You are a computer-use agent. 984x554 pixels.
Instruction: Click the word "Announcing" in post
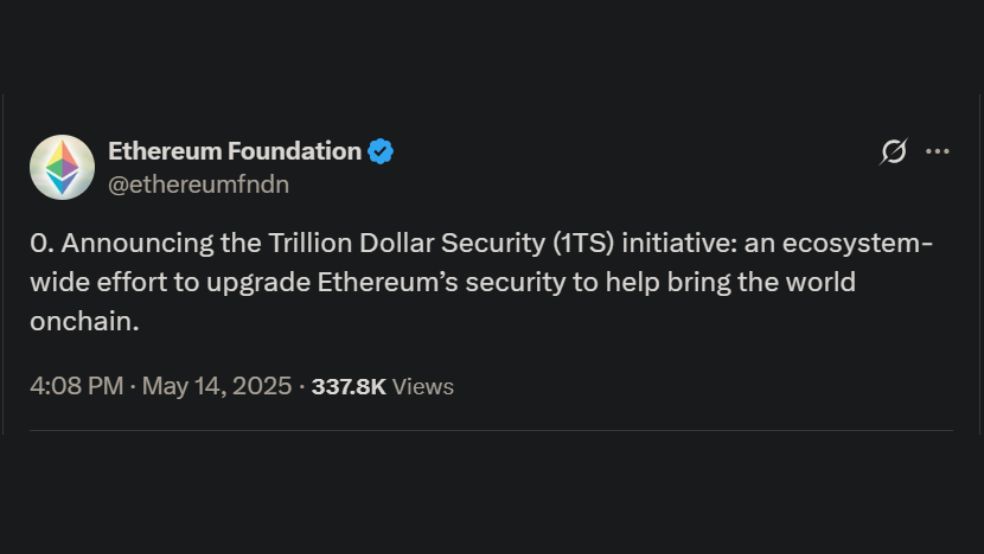click(x=137, y=243)
